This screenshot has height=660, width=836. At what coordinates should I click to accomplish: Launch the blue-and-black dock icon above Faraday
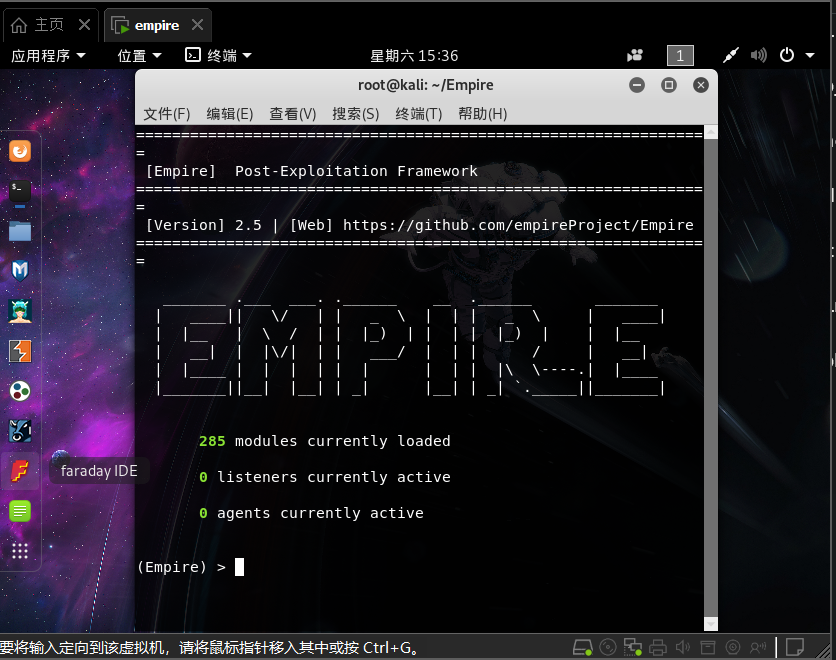pyautogui.click(x=20, y=431)
